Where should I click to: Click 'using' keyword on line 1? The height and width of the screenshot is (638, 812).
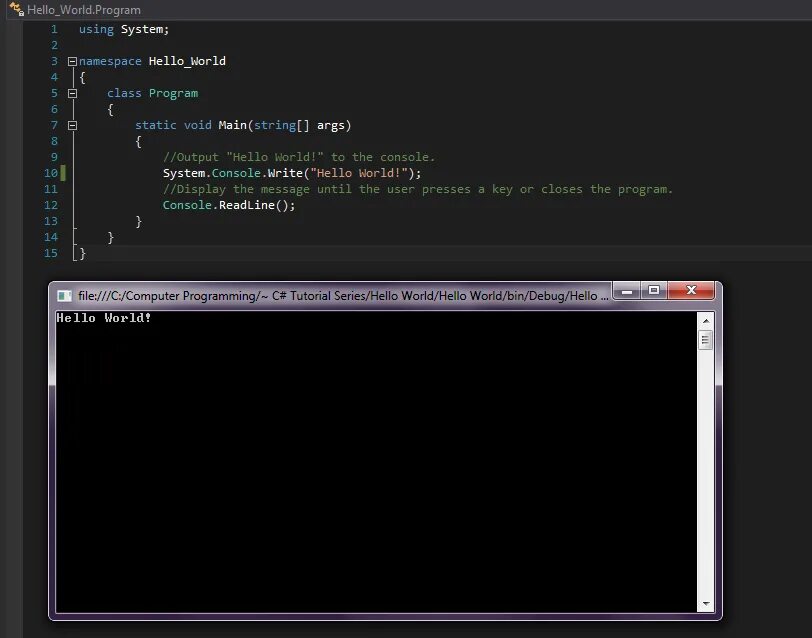tap(96, 30)
